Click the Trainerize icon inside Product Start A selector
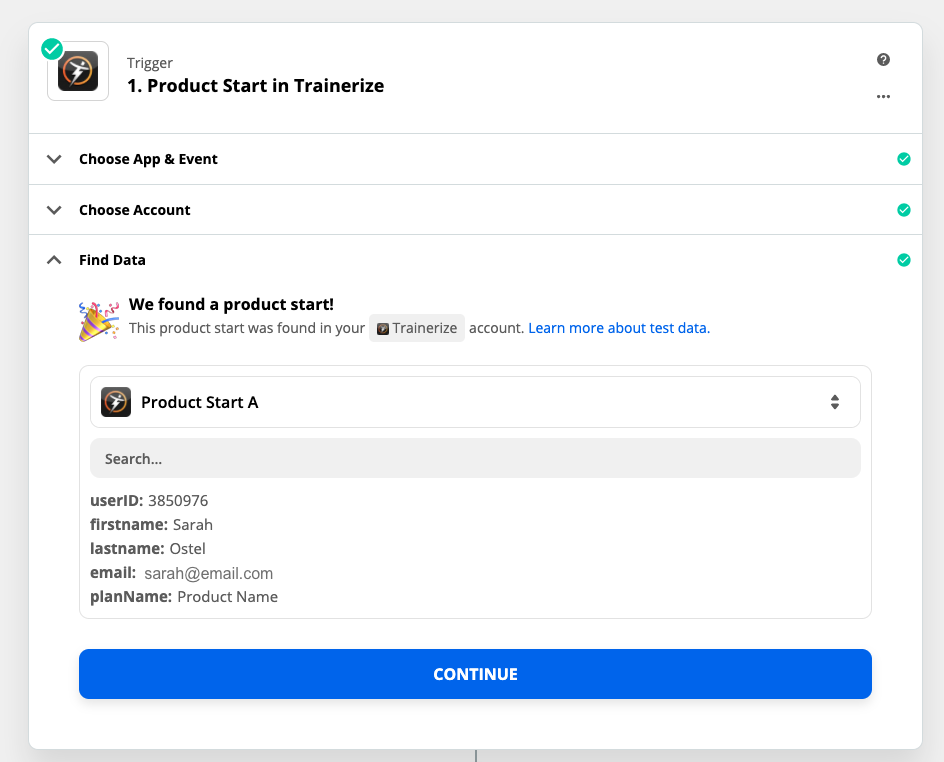The height and width of the screenshot is (762, 944). click(116, 402)
